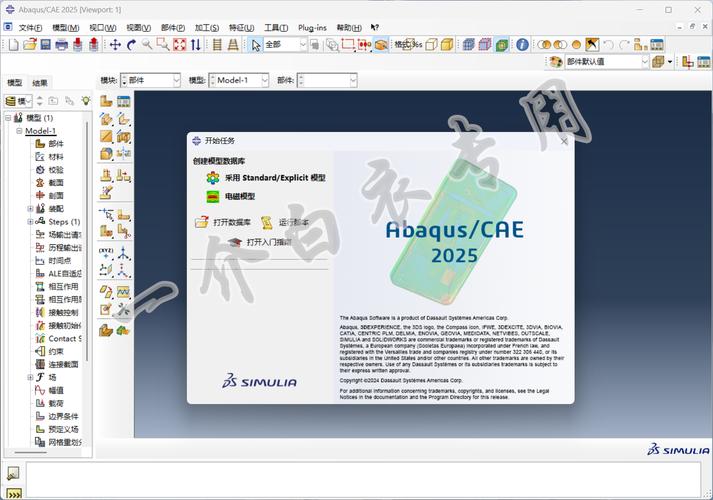Expand the 装配 tree node
This screenshot has height=500, width=713.
click(x=30, y=209)
